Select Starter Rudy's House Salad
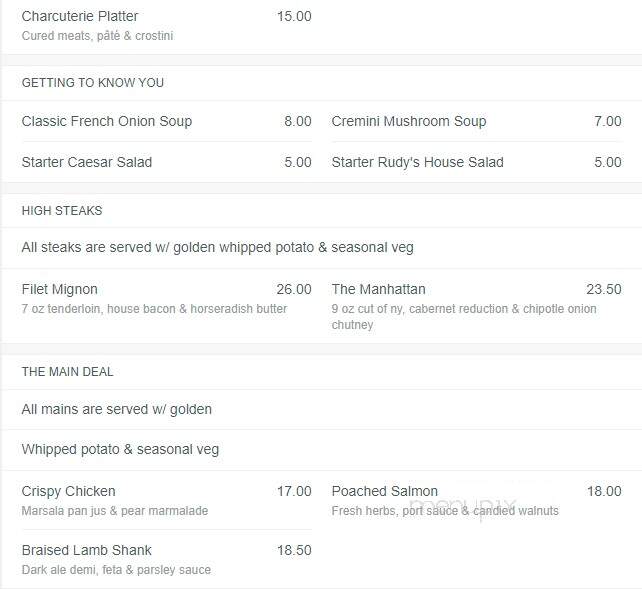Screen dimensions: 642x589 tap(418, 162)
